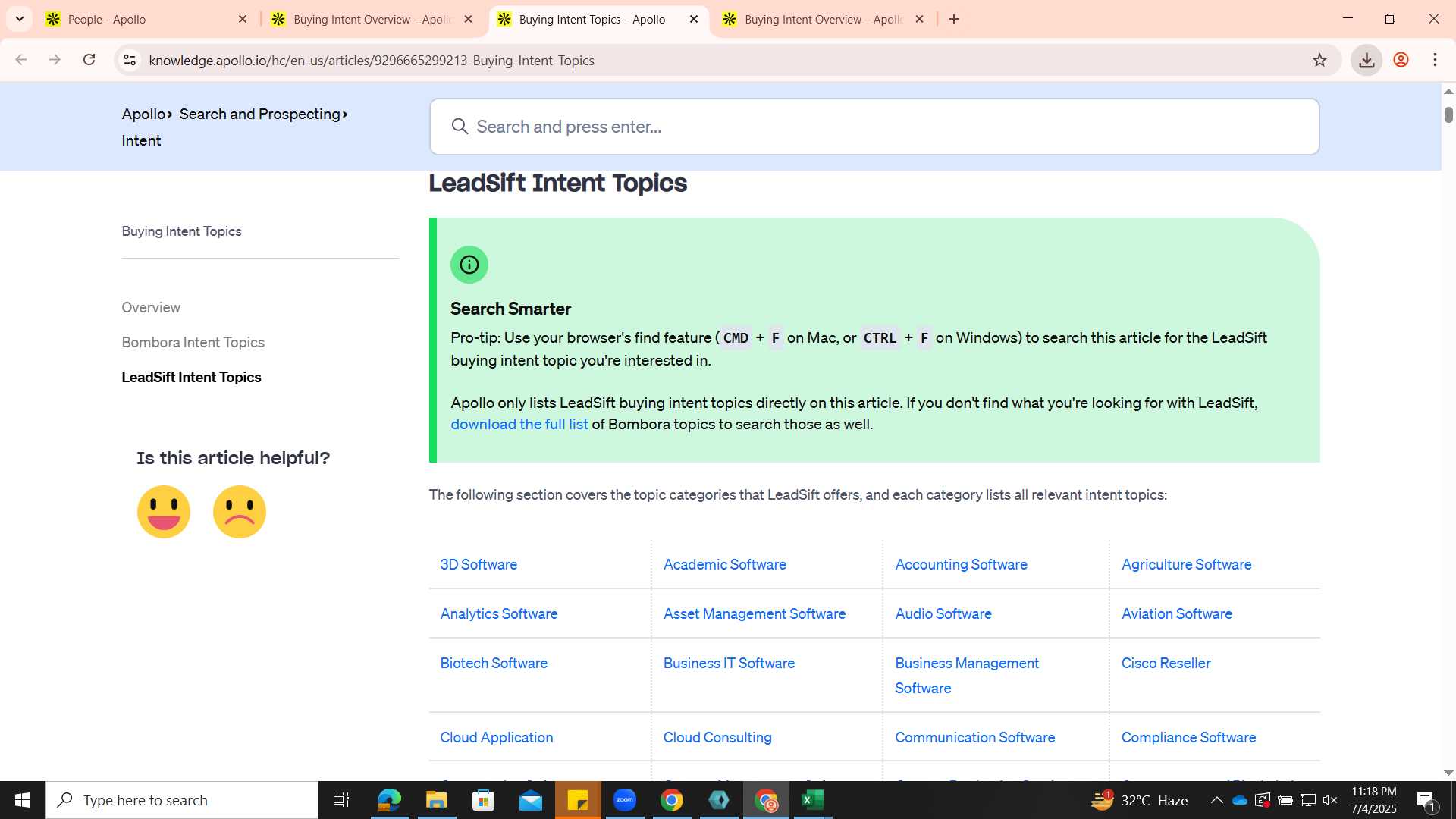This screenshot has width=1456, height=819.
Task: Open the Agriculture Software link
Action: coord(1186,564)
